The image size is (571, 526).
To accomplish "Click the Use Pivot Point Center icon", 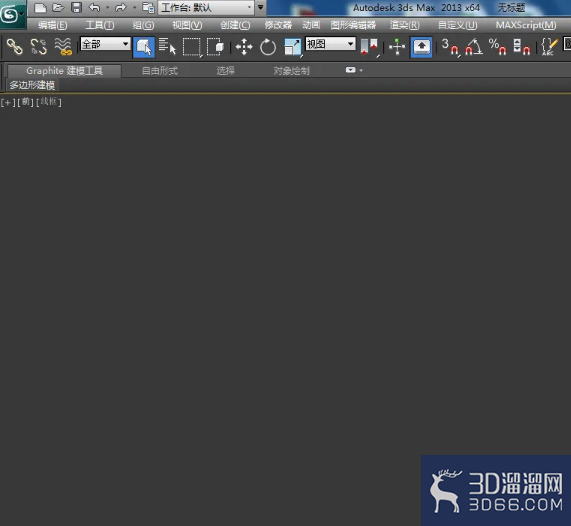I will (x=369, y=47).
